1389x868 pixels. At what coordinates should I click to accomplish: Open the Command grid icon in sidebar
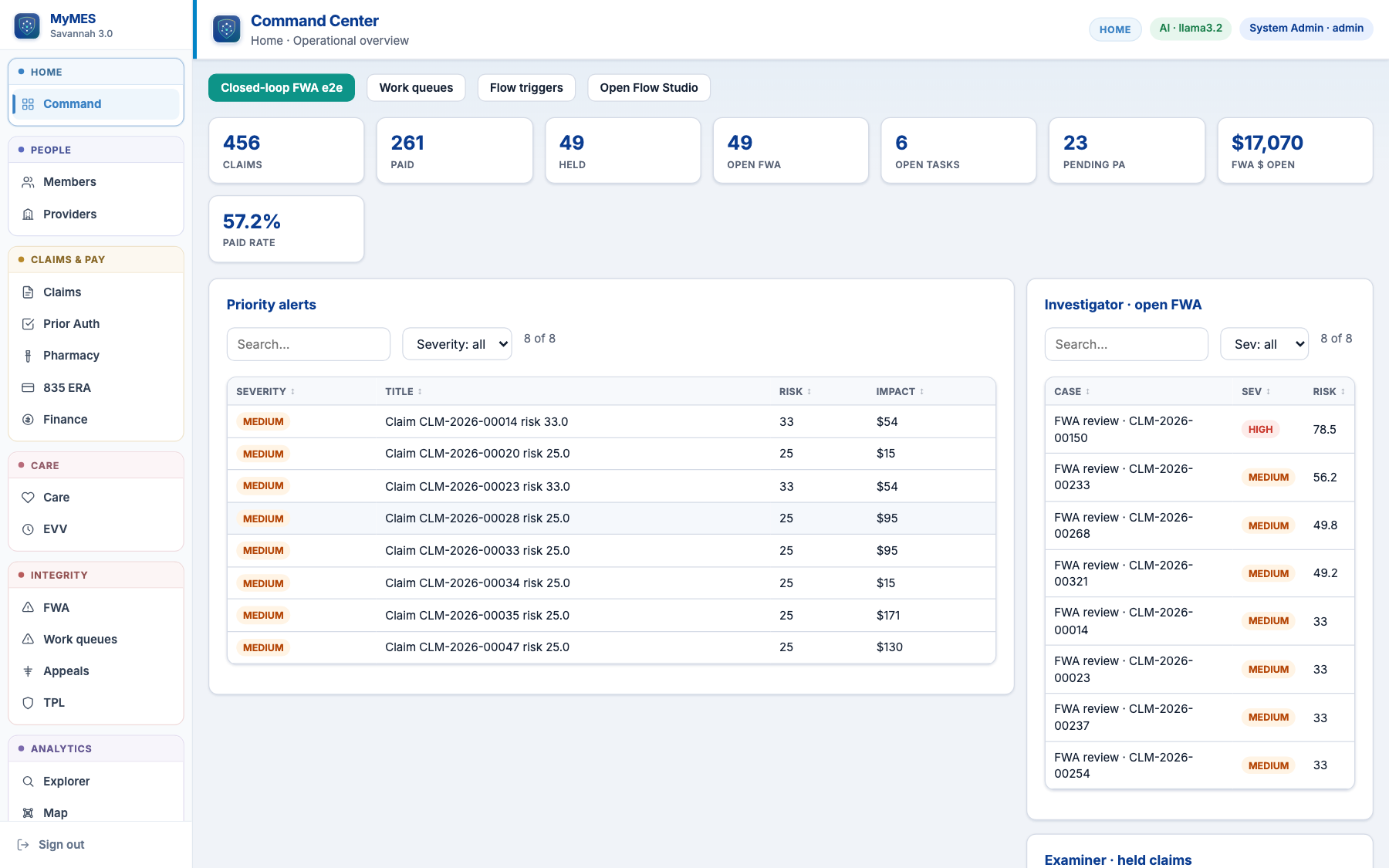pyautogui.click(x=28, y=104)
